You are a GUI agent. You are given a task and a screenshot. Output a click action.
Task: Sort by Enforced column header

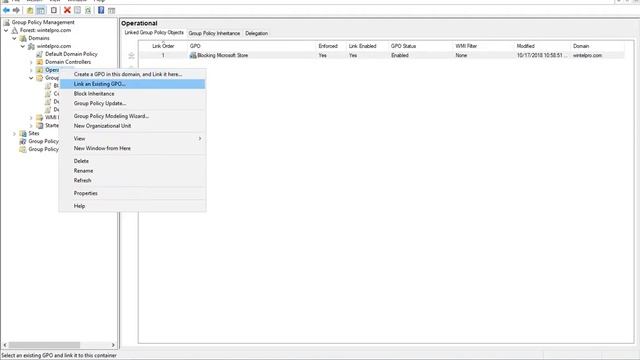click(331, 46)
